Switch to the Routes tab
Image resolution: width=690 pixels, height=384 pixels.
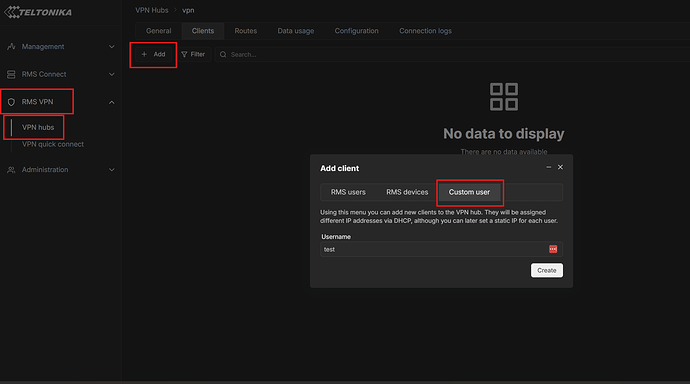(246, 31)
